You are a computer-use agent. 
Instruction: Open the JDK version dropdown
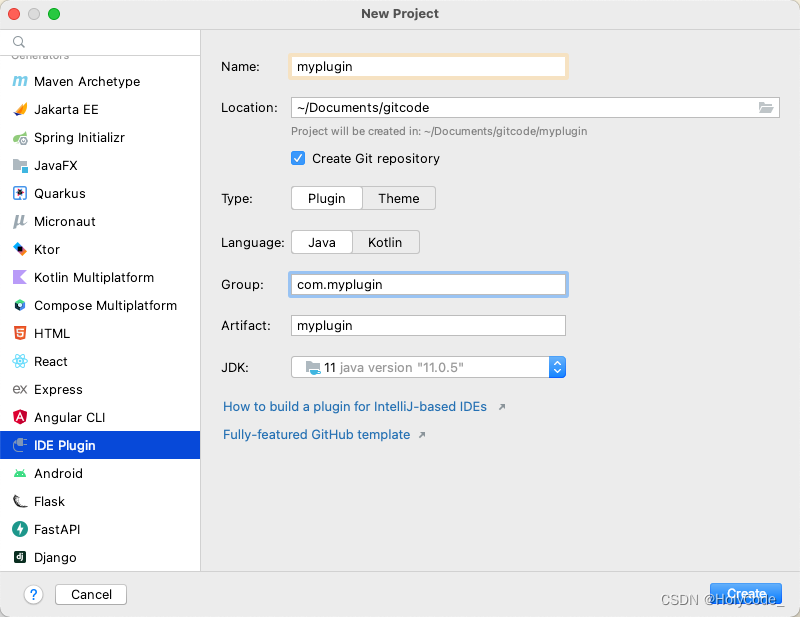557,367
